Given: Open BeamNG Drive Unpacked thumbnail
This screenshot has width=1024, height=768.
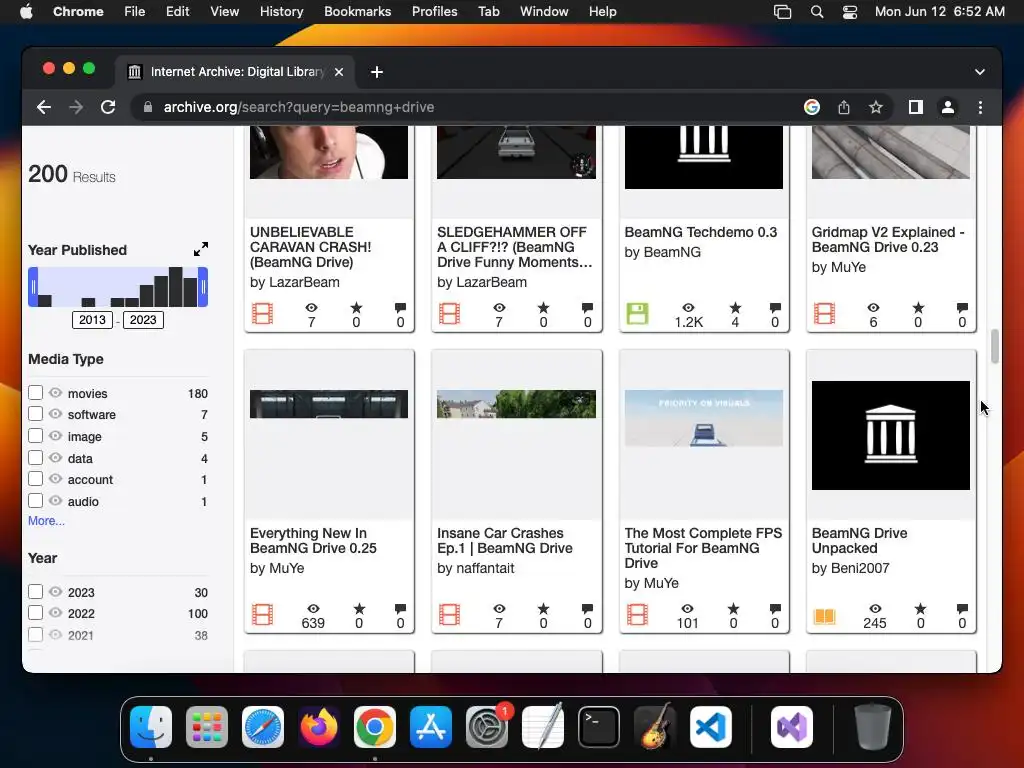Looking at the screenshot, I should (x=891, y=435).
